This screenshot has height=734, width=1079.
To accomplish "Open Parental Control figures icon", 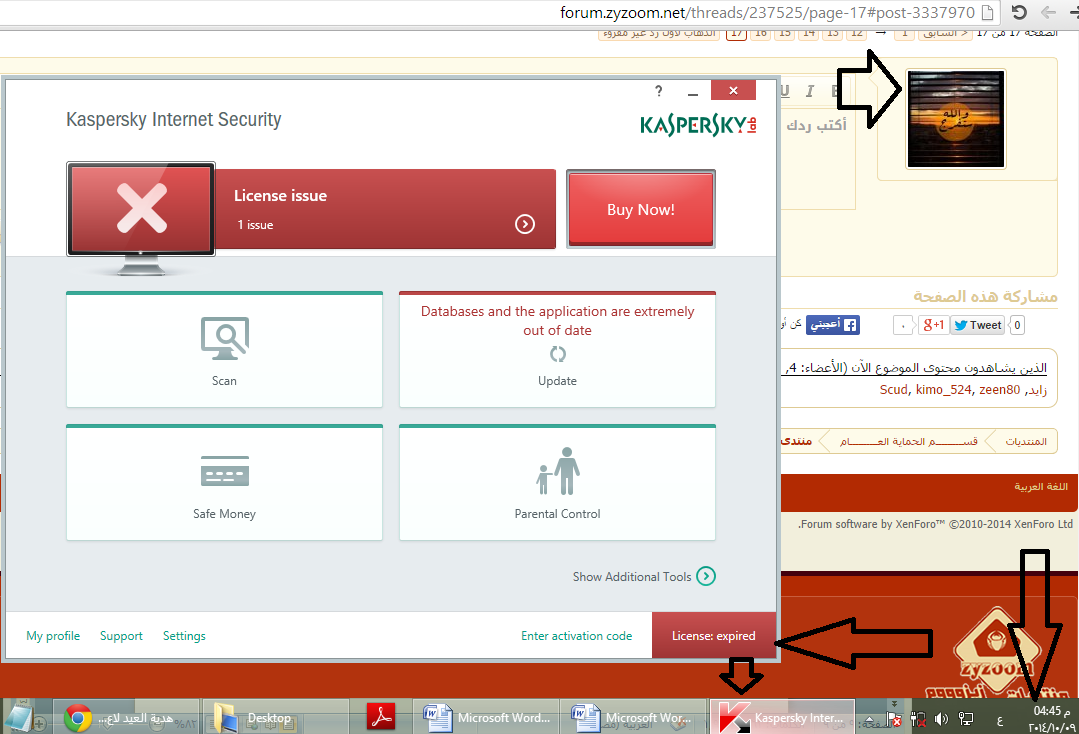I will coord(557,471).
